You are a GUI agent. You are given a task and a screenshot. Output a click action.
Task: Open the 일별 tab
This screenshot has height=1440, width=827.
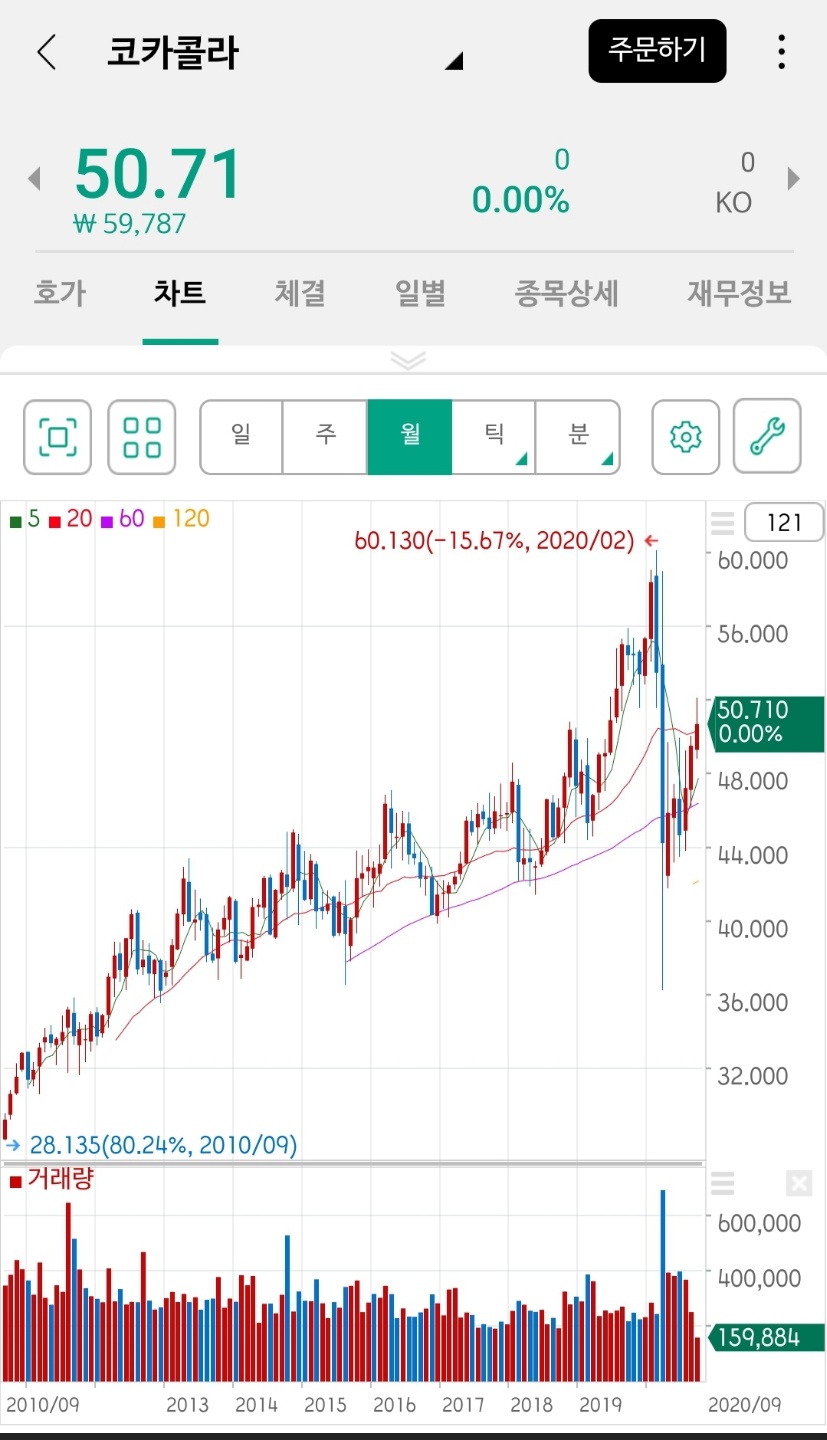pos(420,294)
